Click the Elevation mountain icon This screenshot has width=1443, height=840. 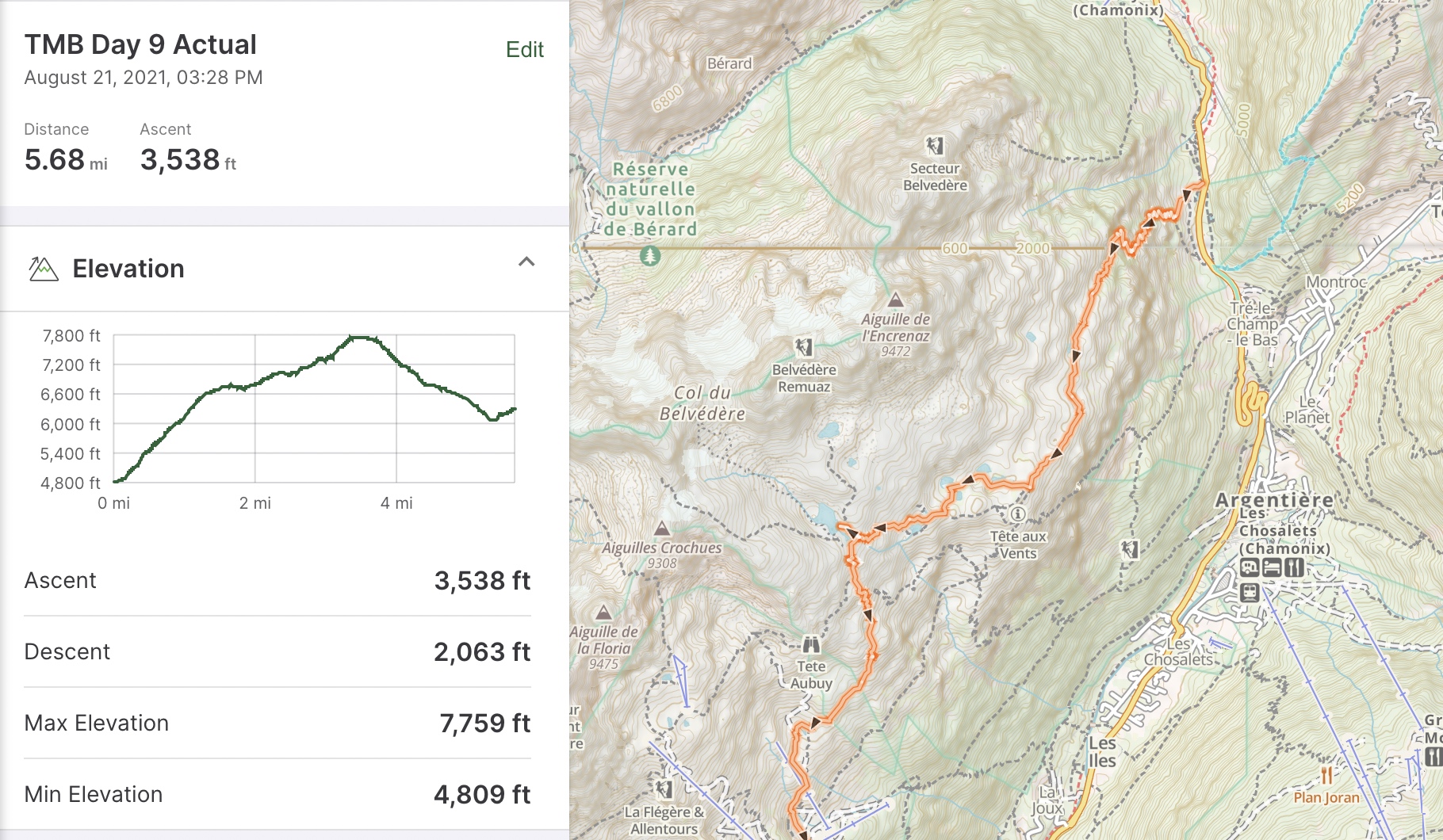click(x=44, y=269)
